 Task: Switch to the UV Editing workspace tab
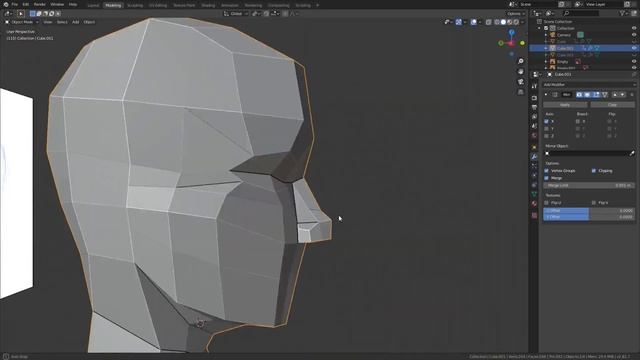point(158,5)
